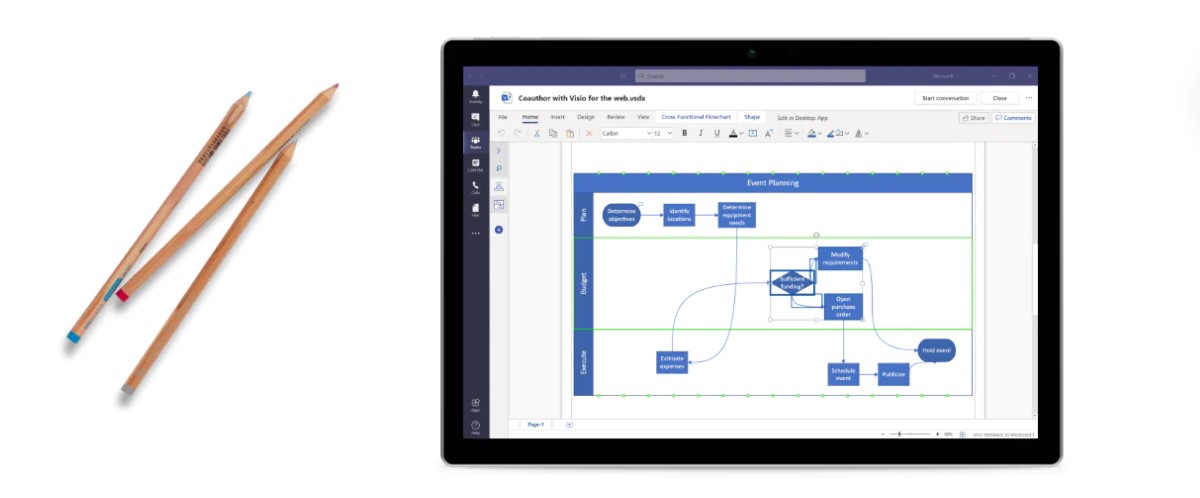Click Edit in Desktop App
1200x498 pixels.
803,117
